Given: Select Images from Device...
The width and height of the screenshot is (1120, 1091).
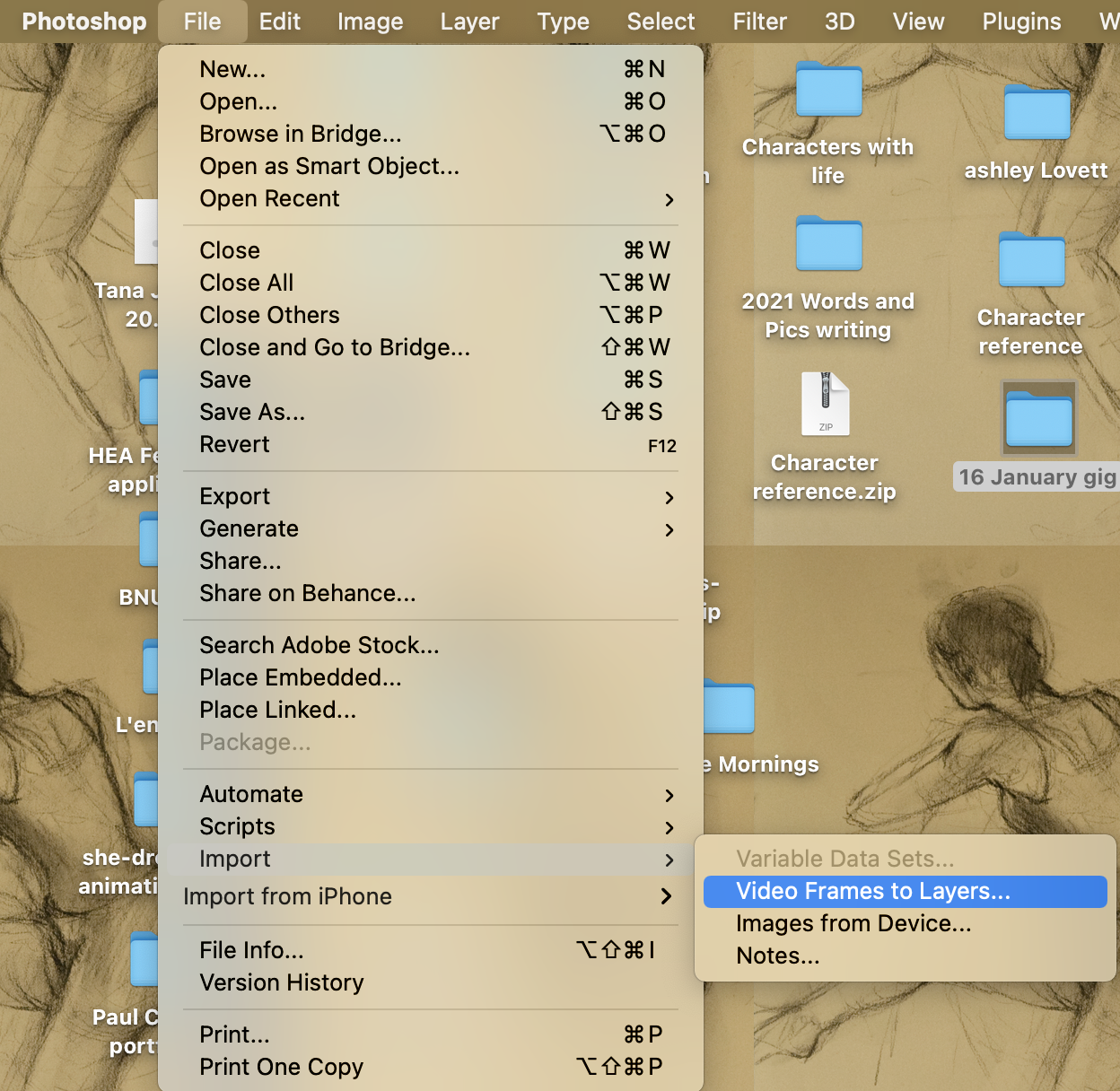Looking at the screenshot, I should pyautogui.click(x=906, y=923).
